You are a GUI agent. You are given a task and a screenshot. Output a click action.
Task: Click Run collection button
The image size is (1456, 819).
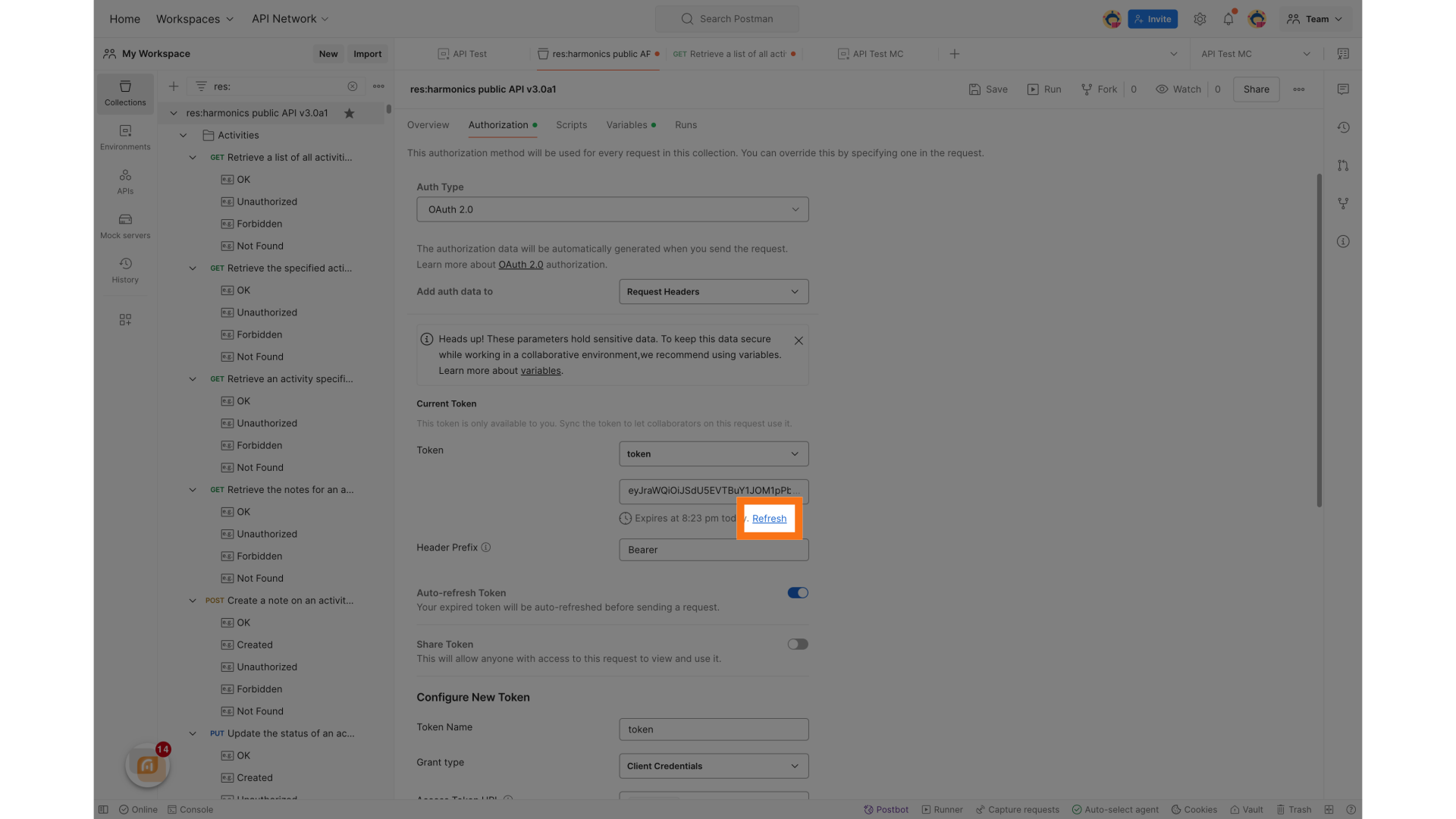tap(1044, 89)
